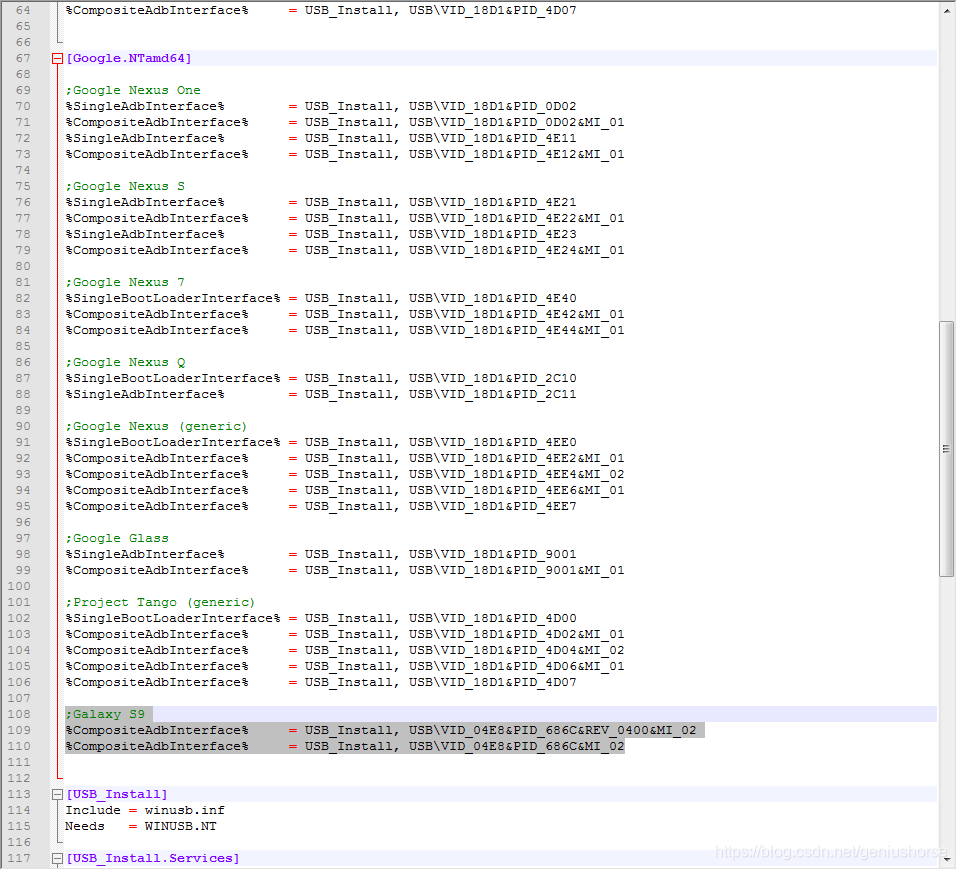Click 'USB\VID_18D1&PID_9001' on line 98
This screenshot has width=957, height=870.
coord(493,554)
